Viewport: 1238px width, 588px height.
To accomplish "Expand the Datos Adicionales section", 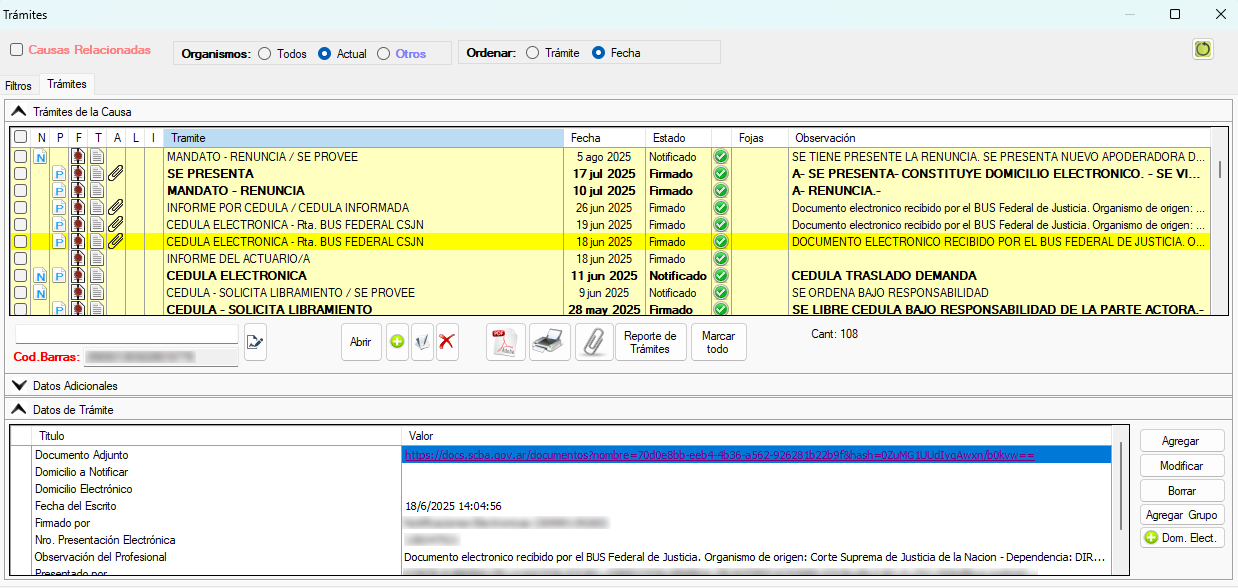I will pos(18,385).
